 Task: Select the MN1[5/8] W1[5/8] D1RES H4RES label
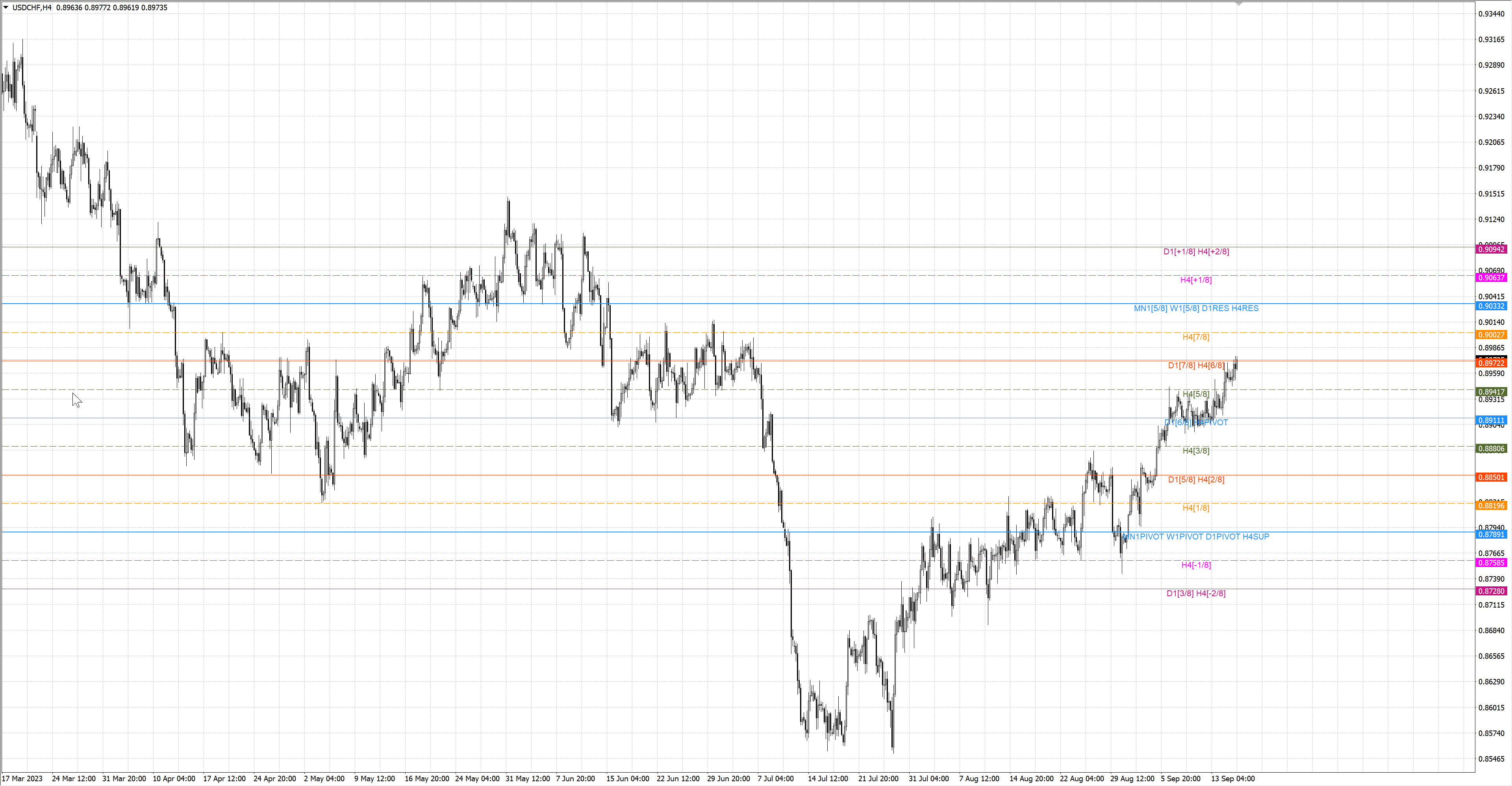pyautogui.click(x=1196, y=308)
